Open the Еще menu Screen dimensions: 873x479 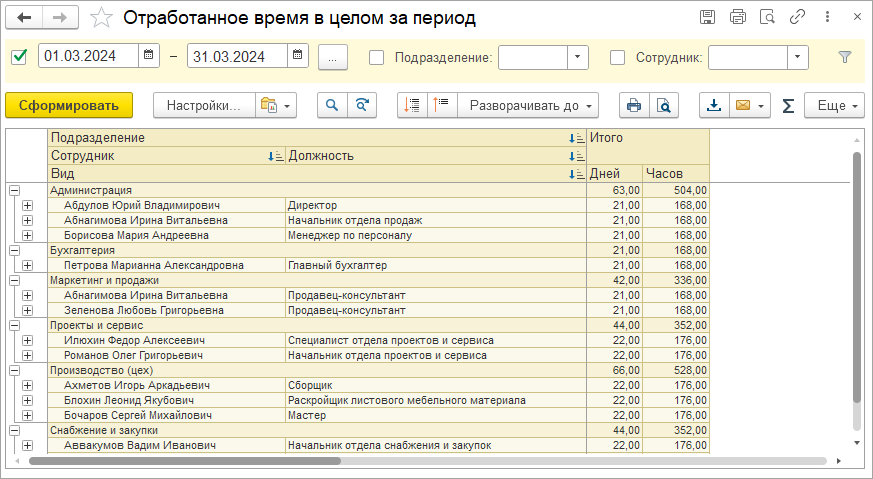836,105
